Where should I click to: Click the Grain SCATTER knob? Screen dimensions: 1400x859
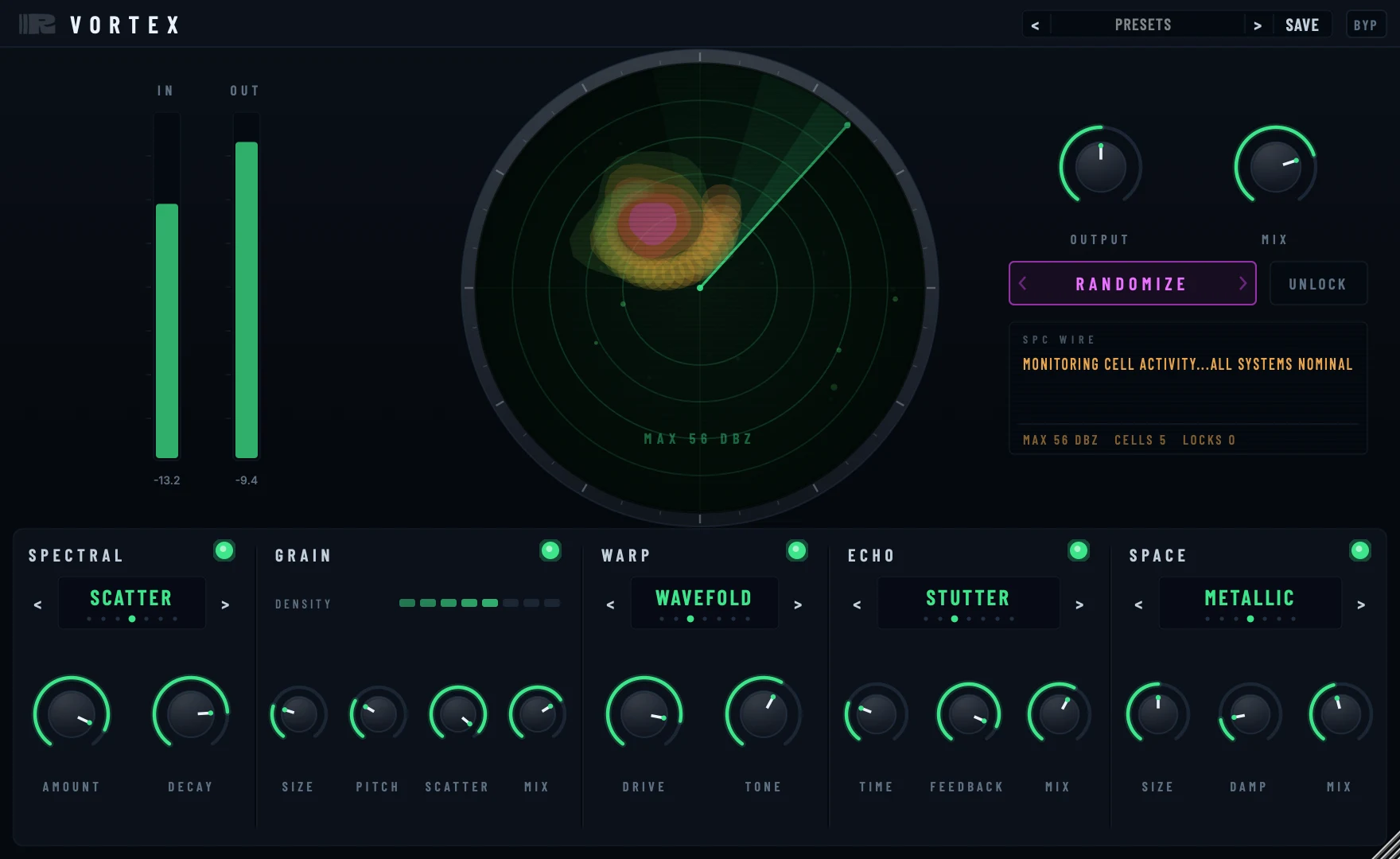point(458,714)
